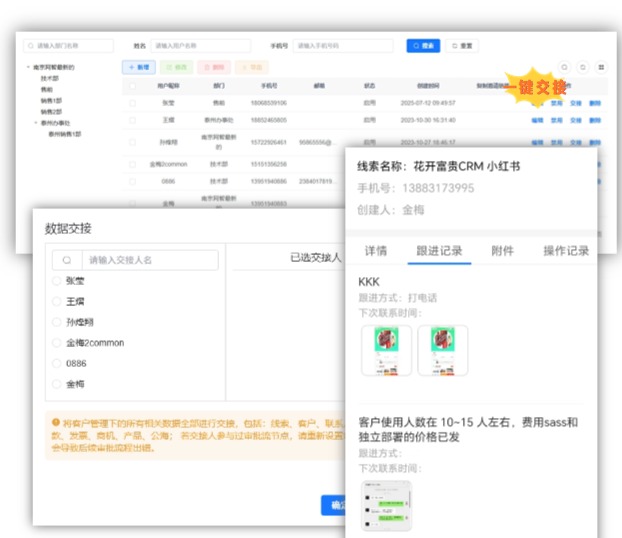This screenshot has height=538, width=622.
Task: Select the 金梅2common radio option
Action: (57, 343)
